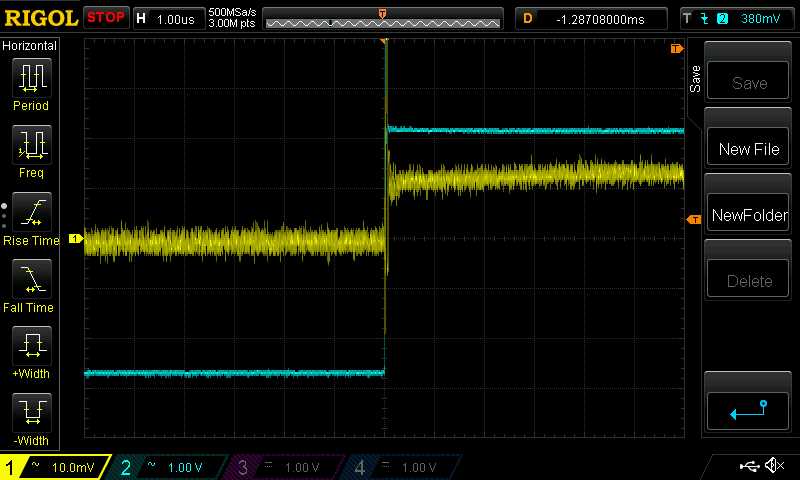The height and width of the screenshot is (480, 800).
Task: Click the NewFolder button
Action: 748,213
